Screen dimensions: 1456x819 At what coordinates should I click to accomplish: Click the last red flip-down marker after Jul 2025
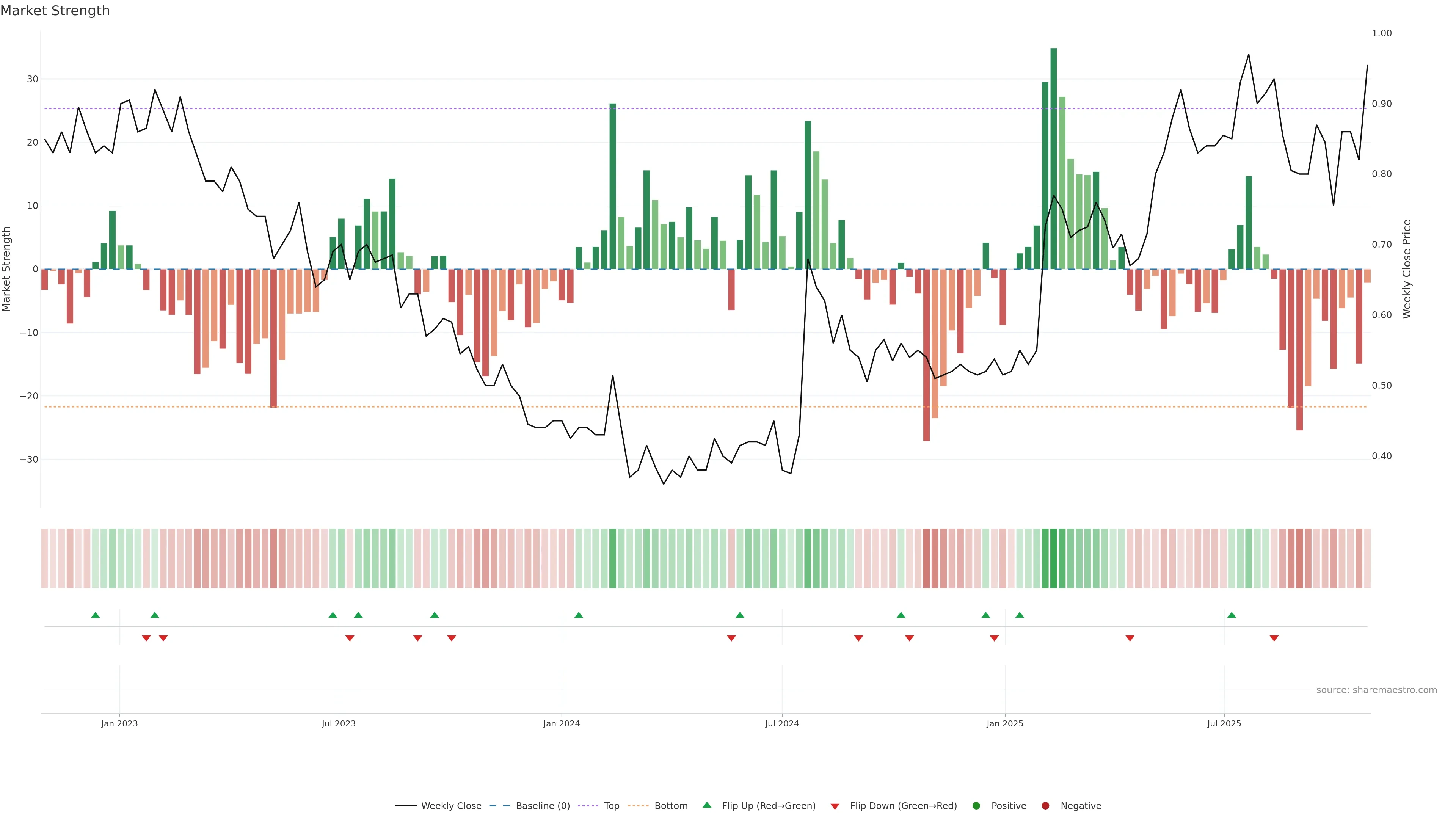point(1274,638)
